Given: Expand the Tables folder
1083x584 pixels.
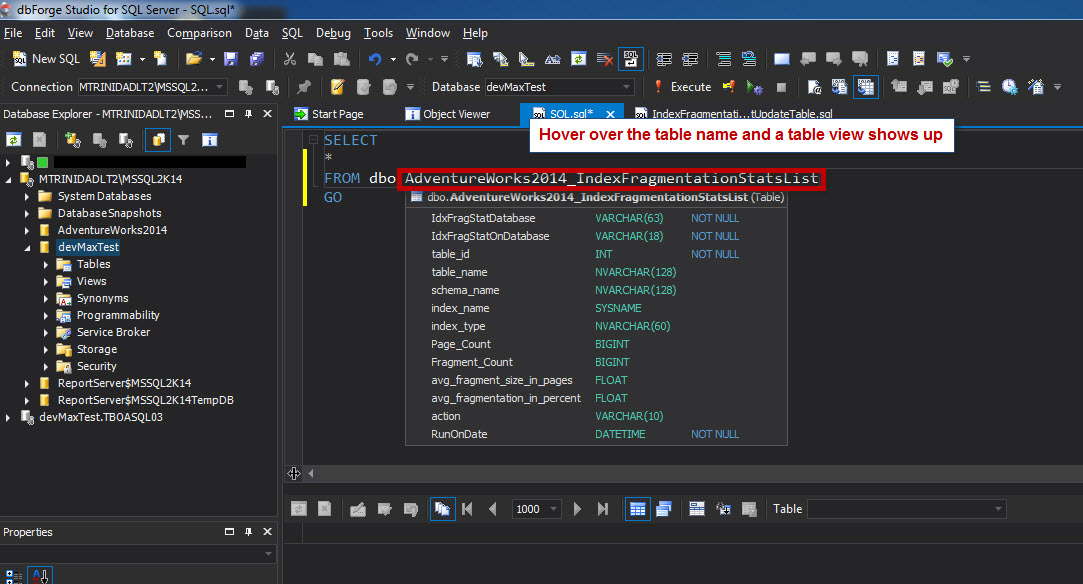Looking at the screenshot, I should (x=46, y=264).
